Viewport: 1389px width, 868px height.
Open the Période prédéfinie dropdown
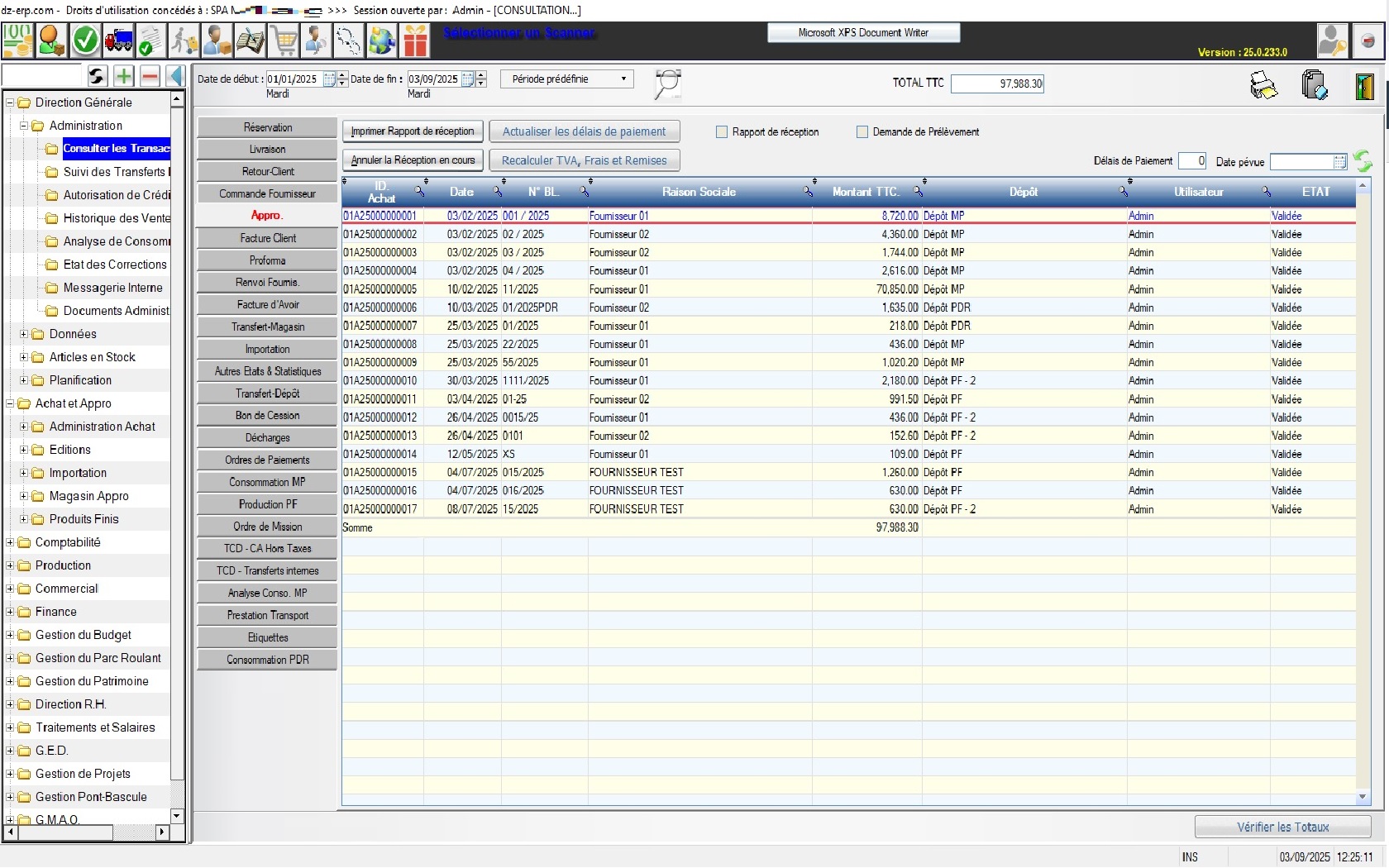(x=567, y=79)
